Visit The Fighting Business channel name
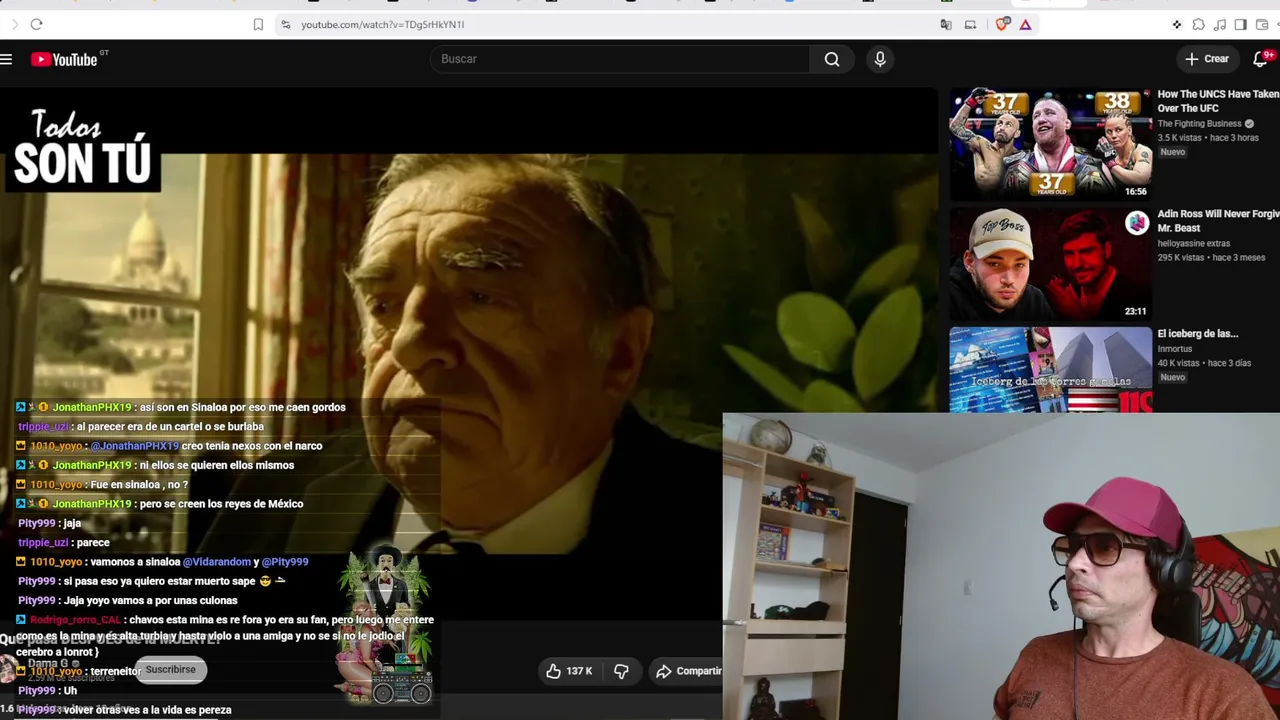This screenshot has width=1280, height=720. (1199, 124)
